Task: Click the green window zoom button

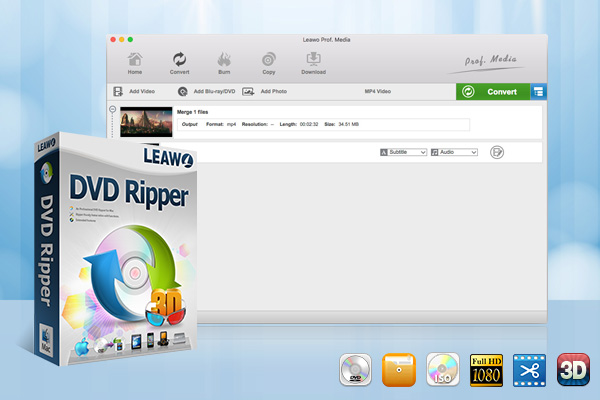Action: click(130, 39)
